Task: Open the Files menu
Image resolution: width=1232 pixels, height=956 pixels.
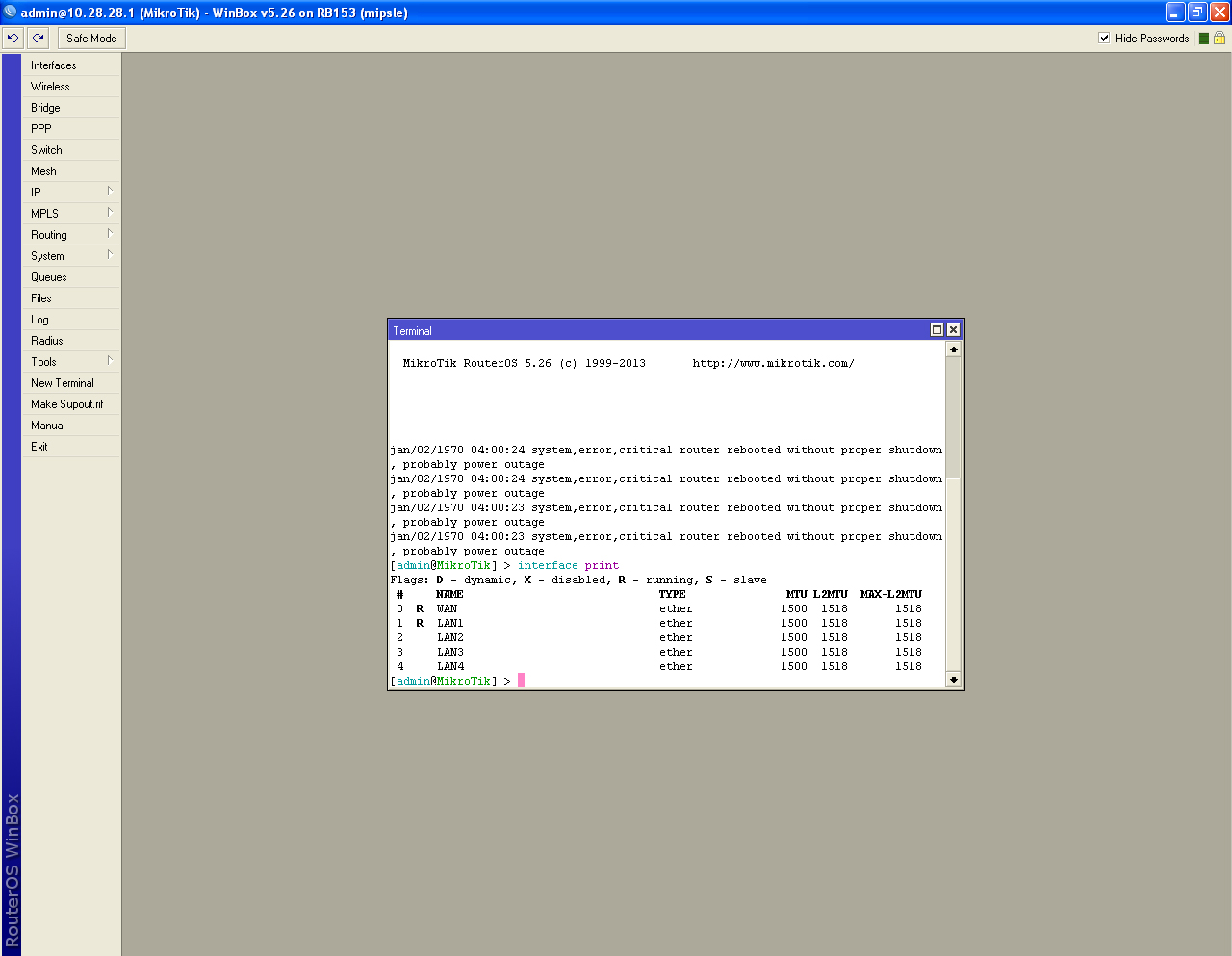Action: coord(71,298)
